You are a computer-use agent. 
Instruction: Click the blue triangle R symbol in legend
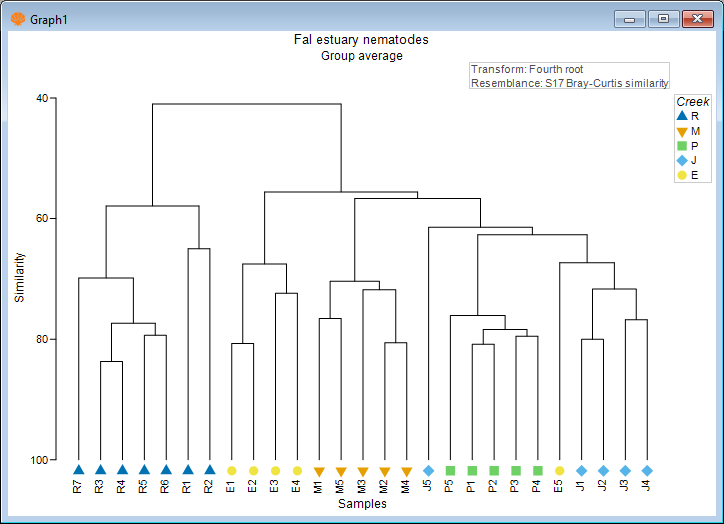click(682, 116)
